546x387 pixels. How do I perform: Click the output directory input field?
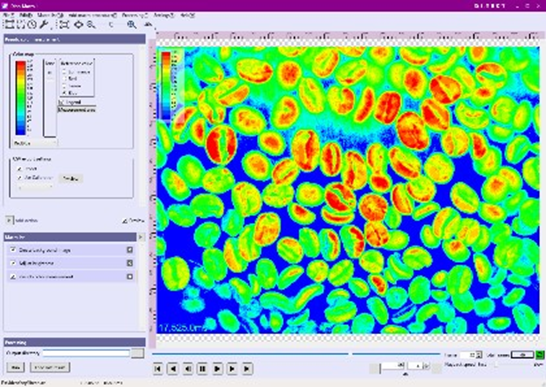[x=86, y=353]
